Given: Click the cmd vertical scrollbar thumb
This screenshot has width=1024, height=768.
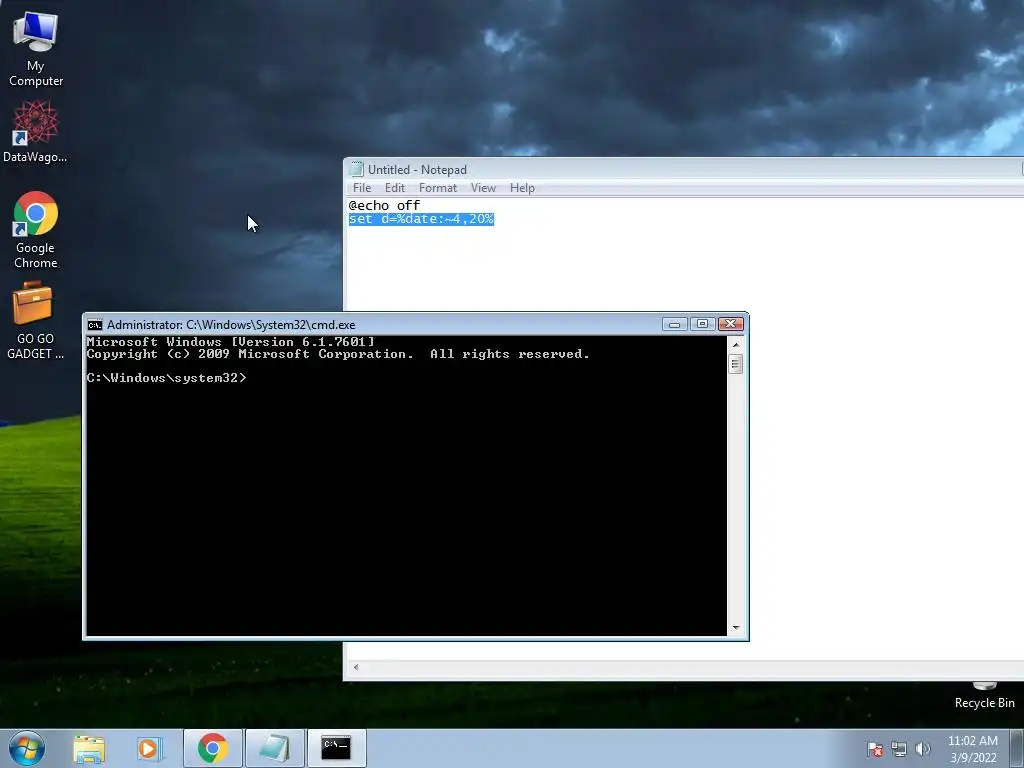Looking at the screenshot, I should click(x=736, y=364).
